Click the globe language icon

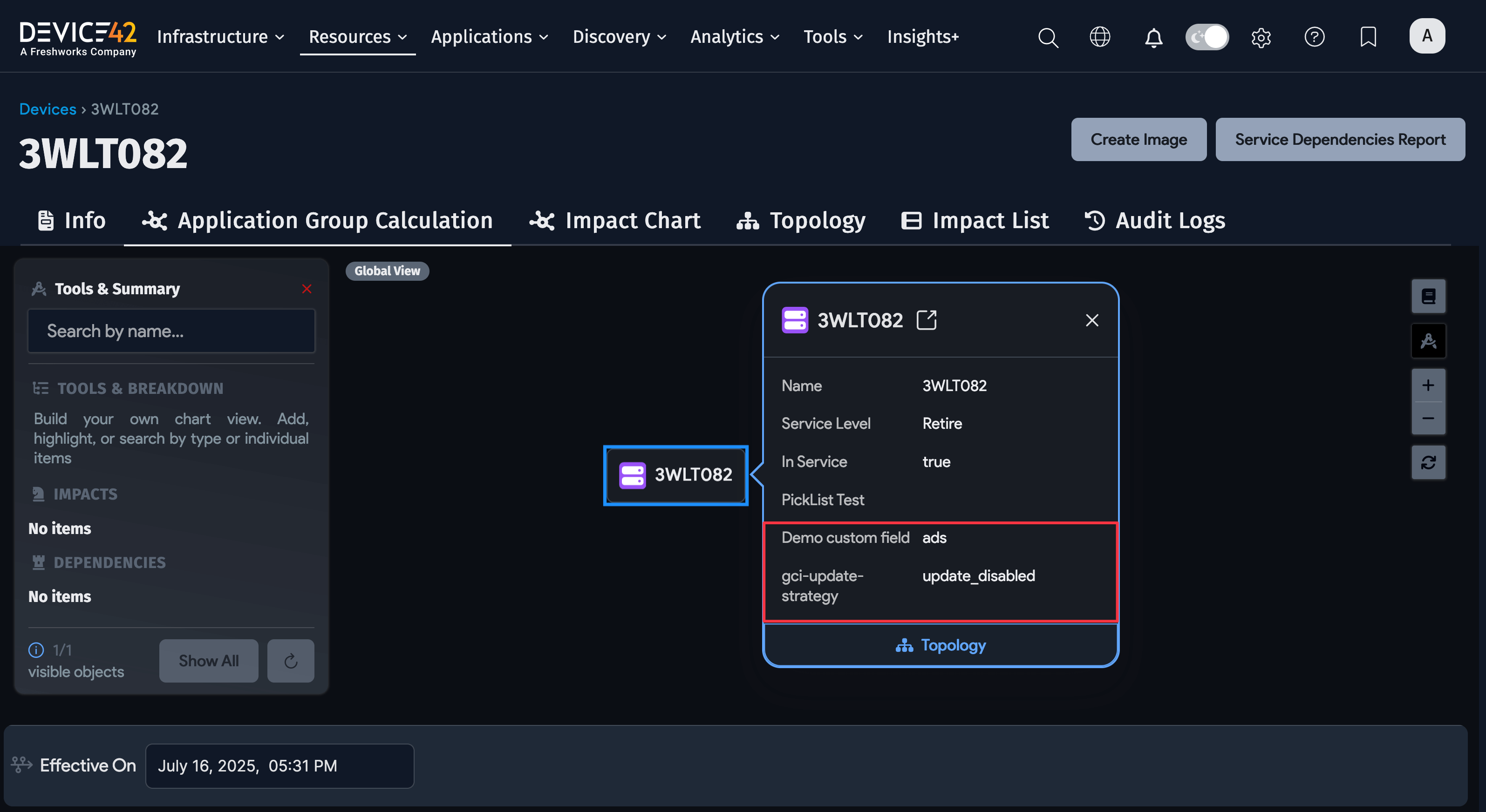[1099, 37]
